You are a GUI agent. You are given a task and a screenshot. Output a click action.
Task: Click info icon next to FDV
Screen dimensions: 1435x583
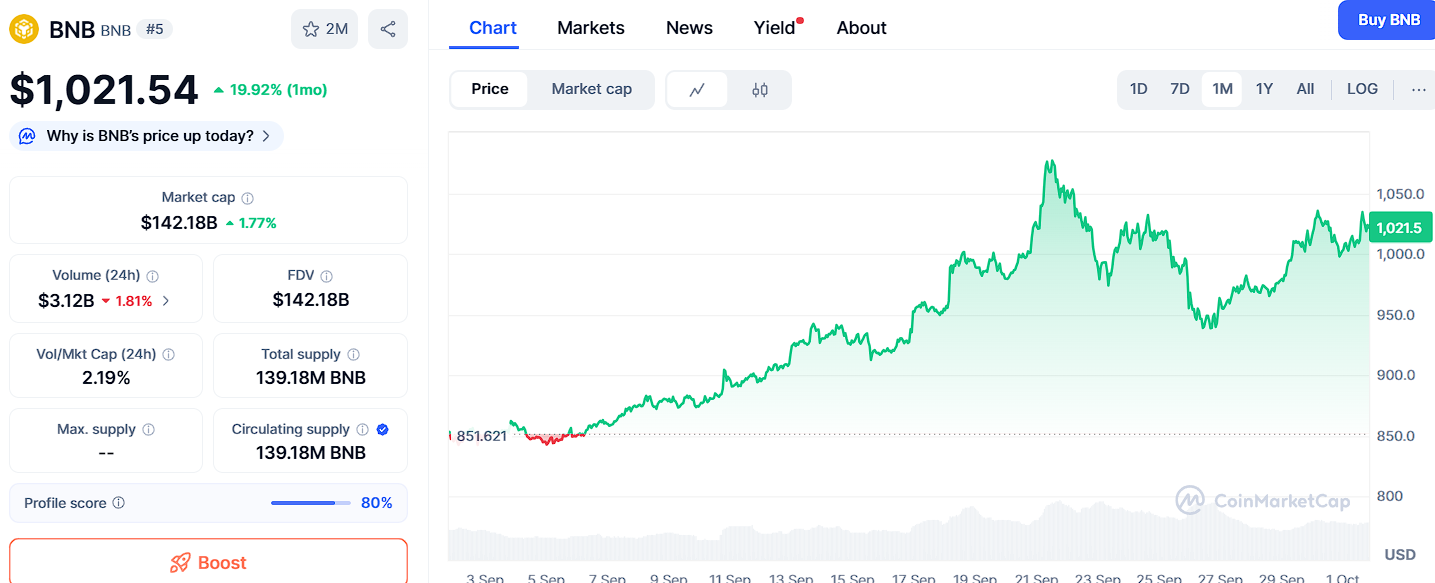327,276
